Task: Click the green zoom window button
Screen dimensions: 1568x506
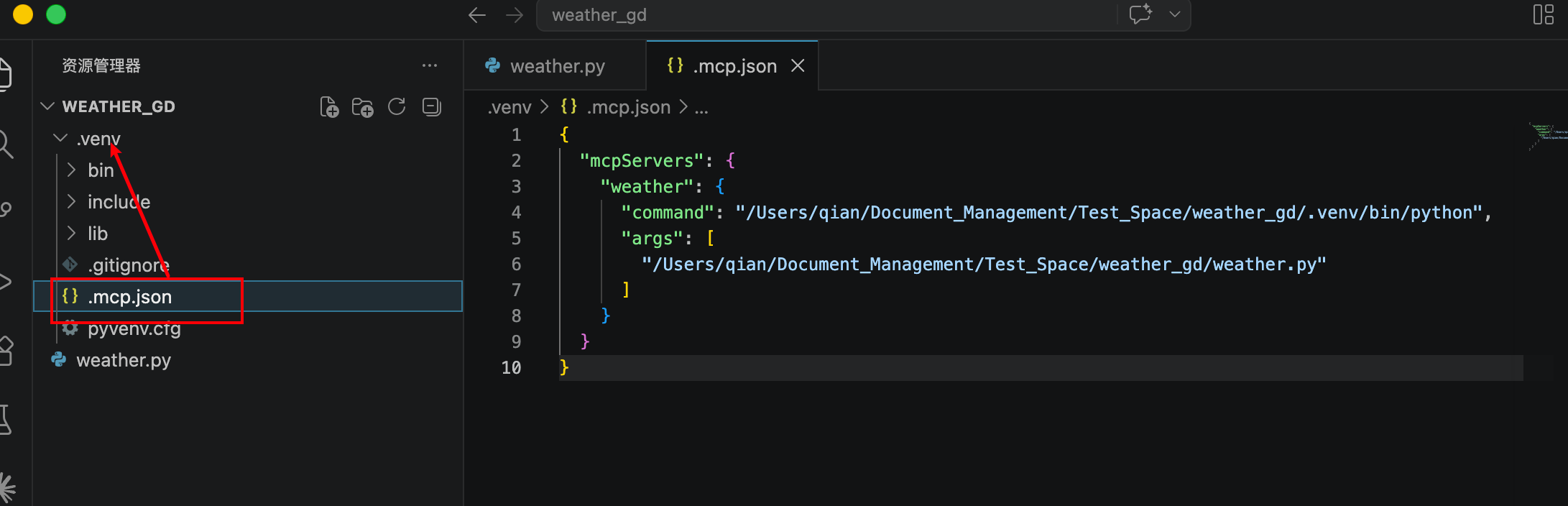Action: point(56,14)
